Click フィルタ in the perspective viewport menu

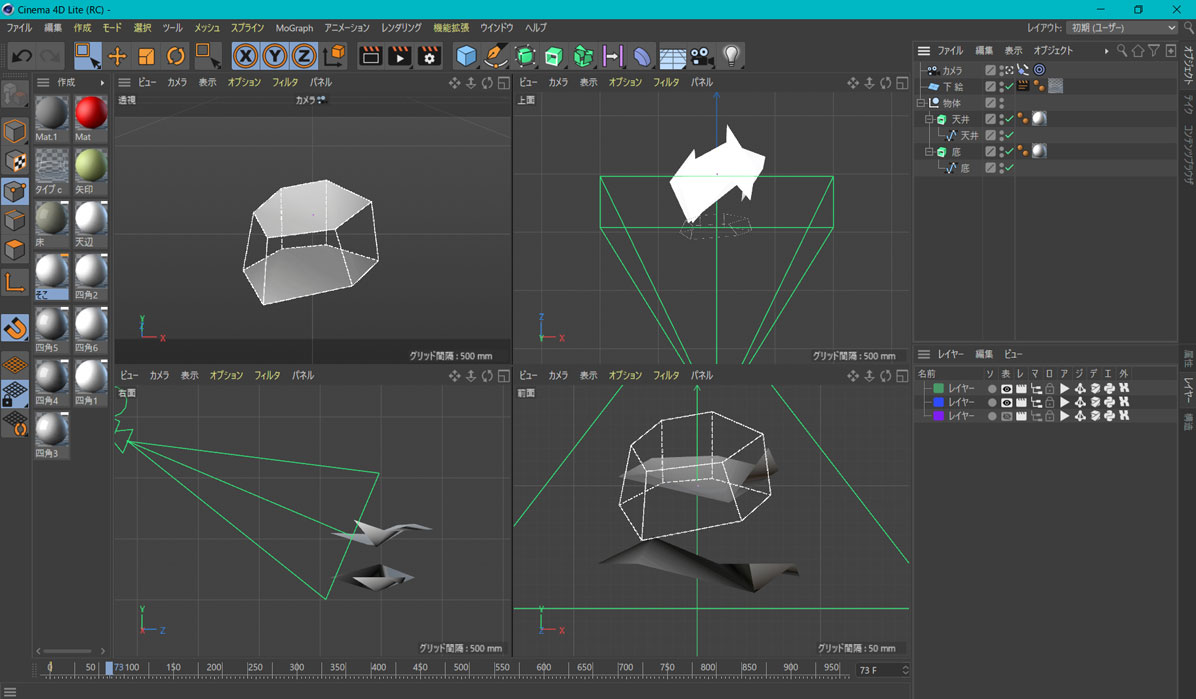pyautogui.click(x=285, y=83)
